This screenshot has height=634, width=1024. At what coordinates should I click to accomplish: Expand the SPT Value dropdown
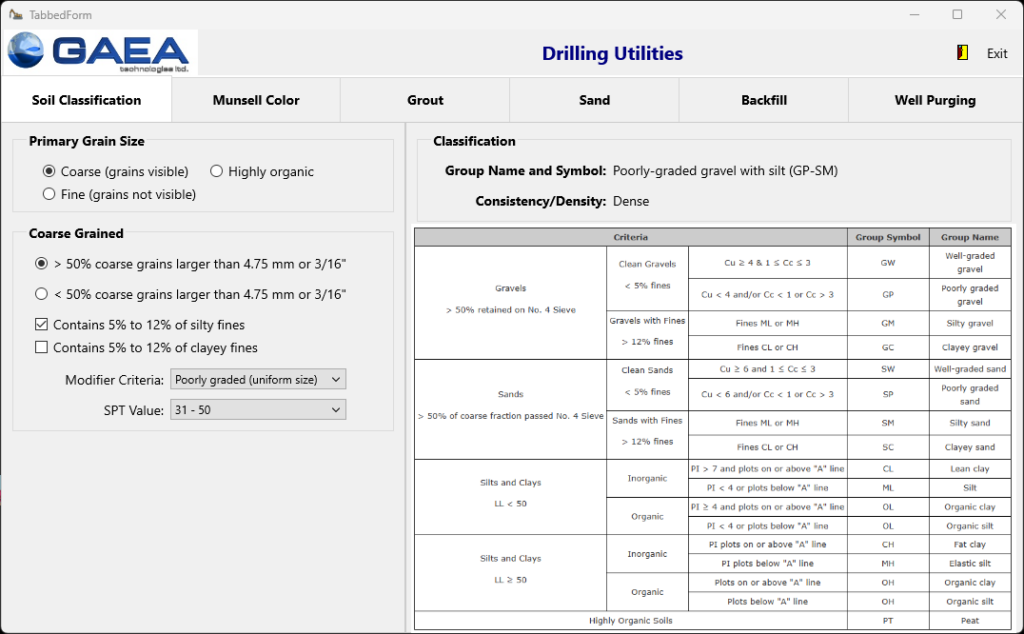click(258, 410)
